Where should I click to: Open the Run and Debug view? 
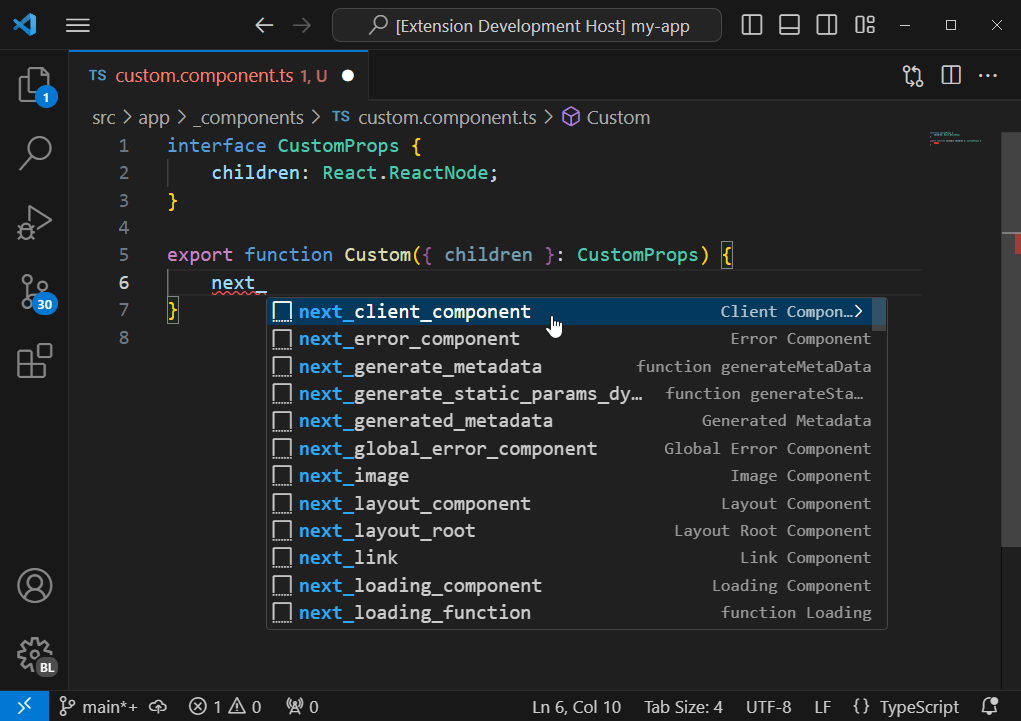point(35,222)
